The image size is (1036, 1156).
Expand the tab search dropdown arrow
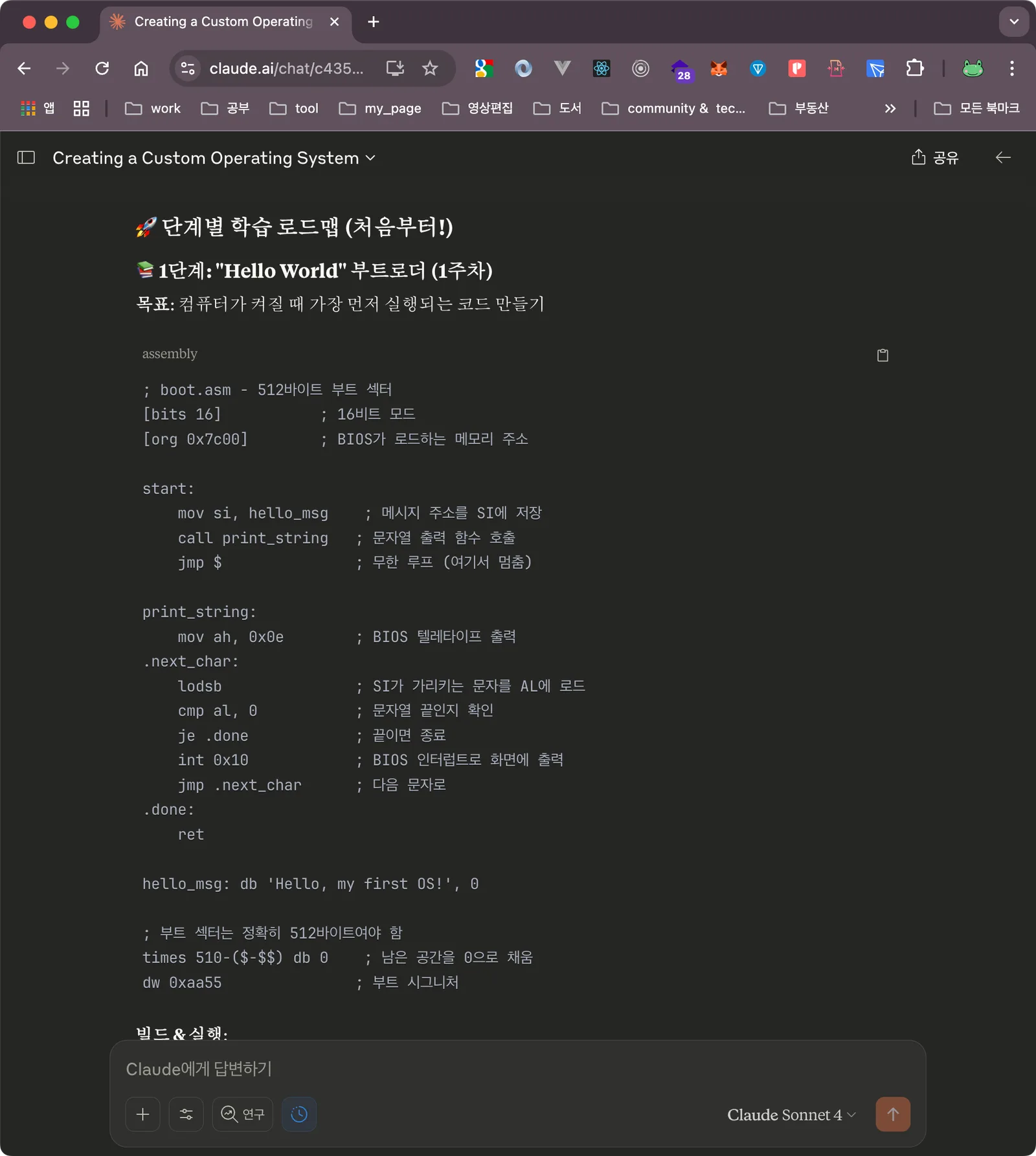pos(1014,21)
